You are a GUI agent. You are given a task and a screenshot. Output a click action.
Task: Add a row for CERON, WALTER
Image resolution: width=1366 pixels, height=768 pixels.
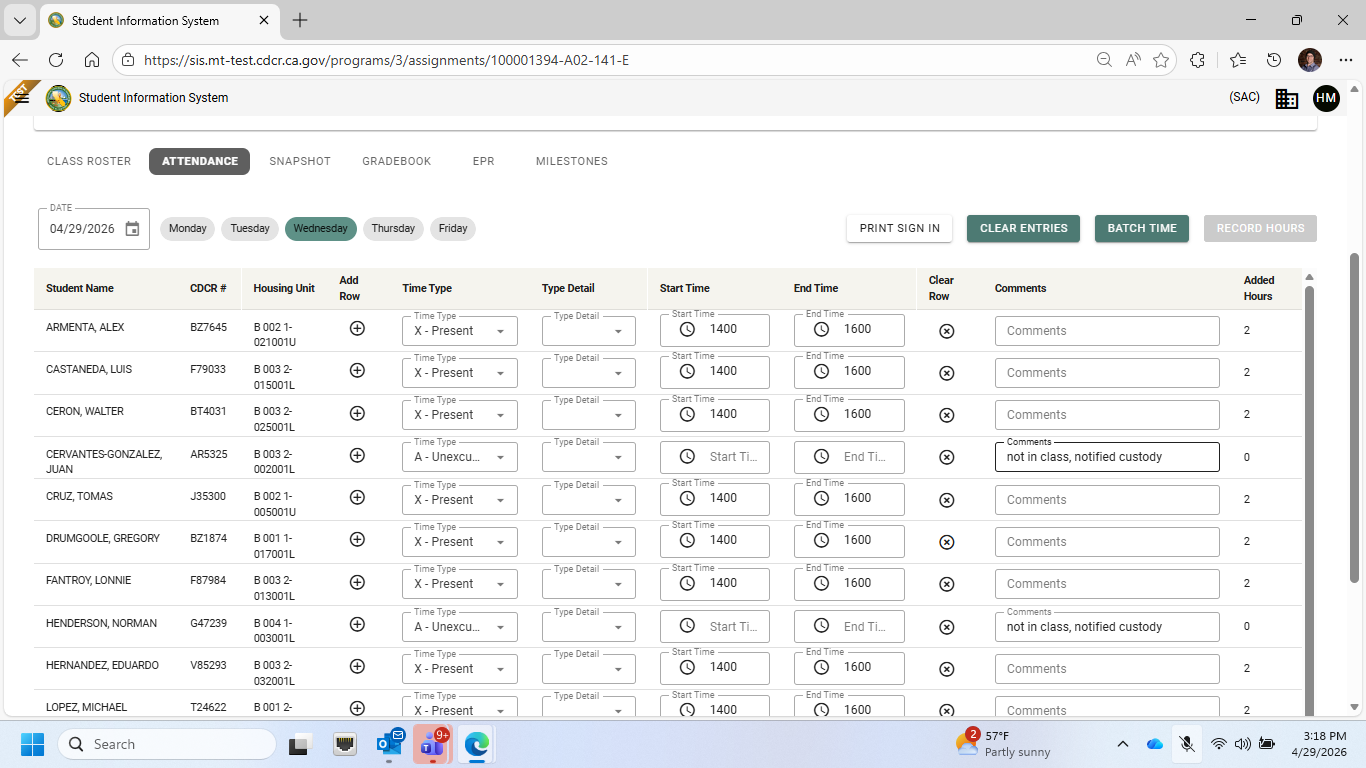tap(357, 412)
